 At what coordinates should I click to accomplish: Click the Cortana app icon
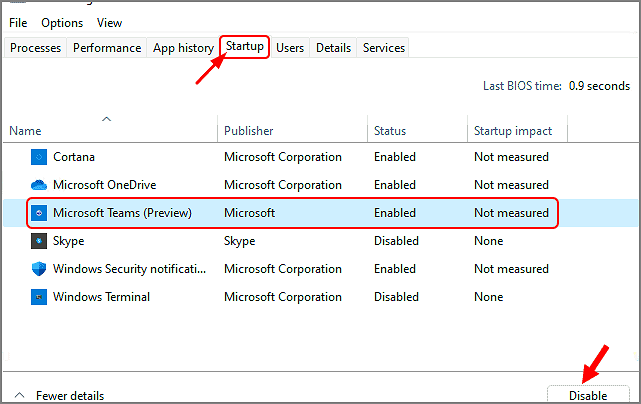pos(39,157)
